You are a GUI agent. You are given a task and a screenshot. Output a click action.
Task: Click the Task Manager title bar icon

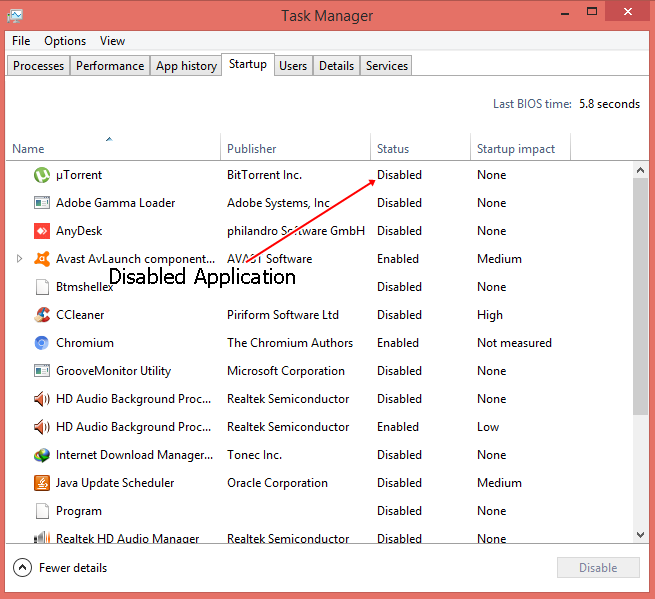[x=15, y=16]
